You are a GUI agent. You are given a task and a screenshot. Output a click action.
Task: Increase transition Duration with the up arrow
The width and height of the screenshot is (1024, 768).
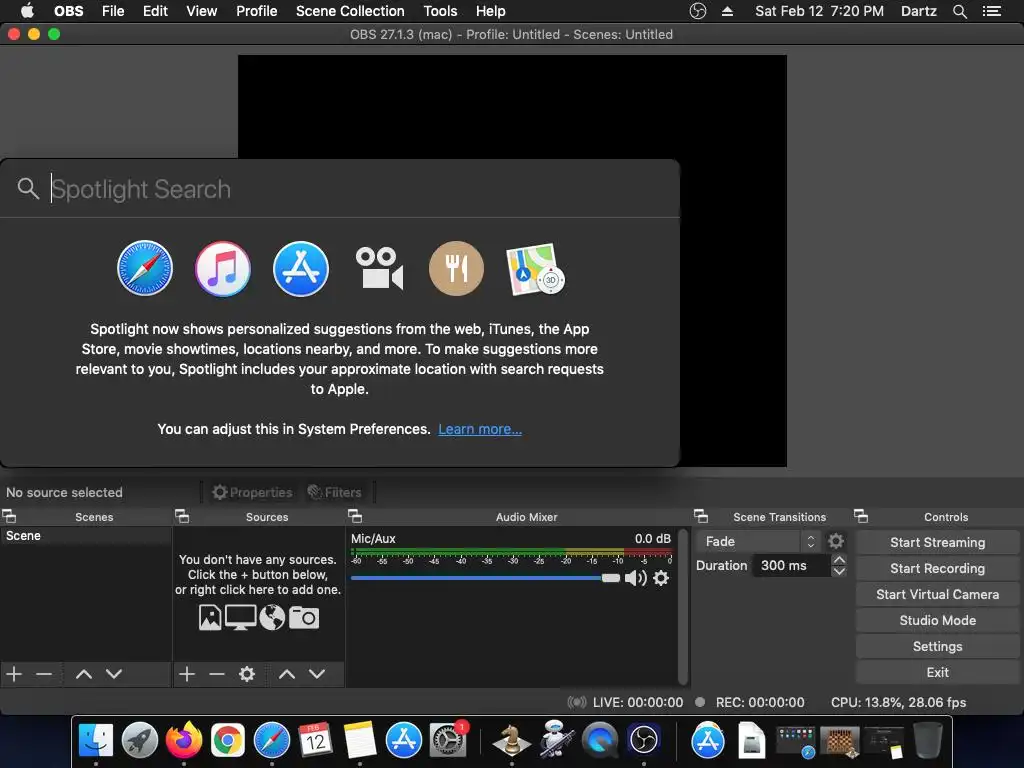click(839, 560)
